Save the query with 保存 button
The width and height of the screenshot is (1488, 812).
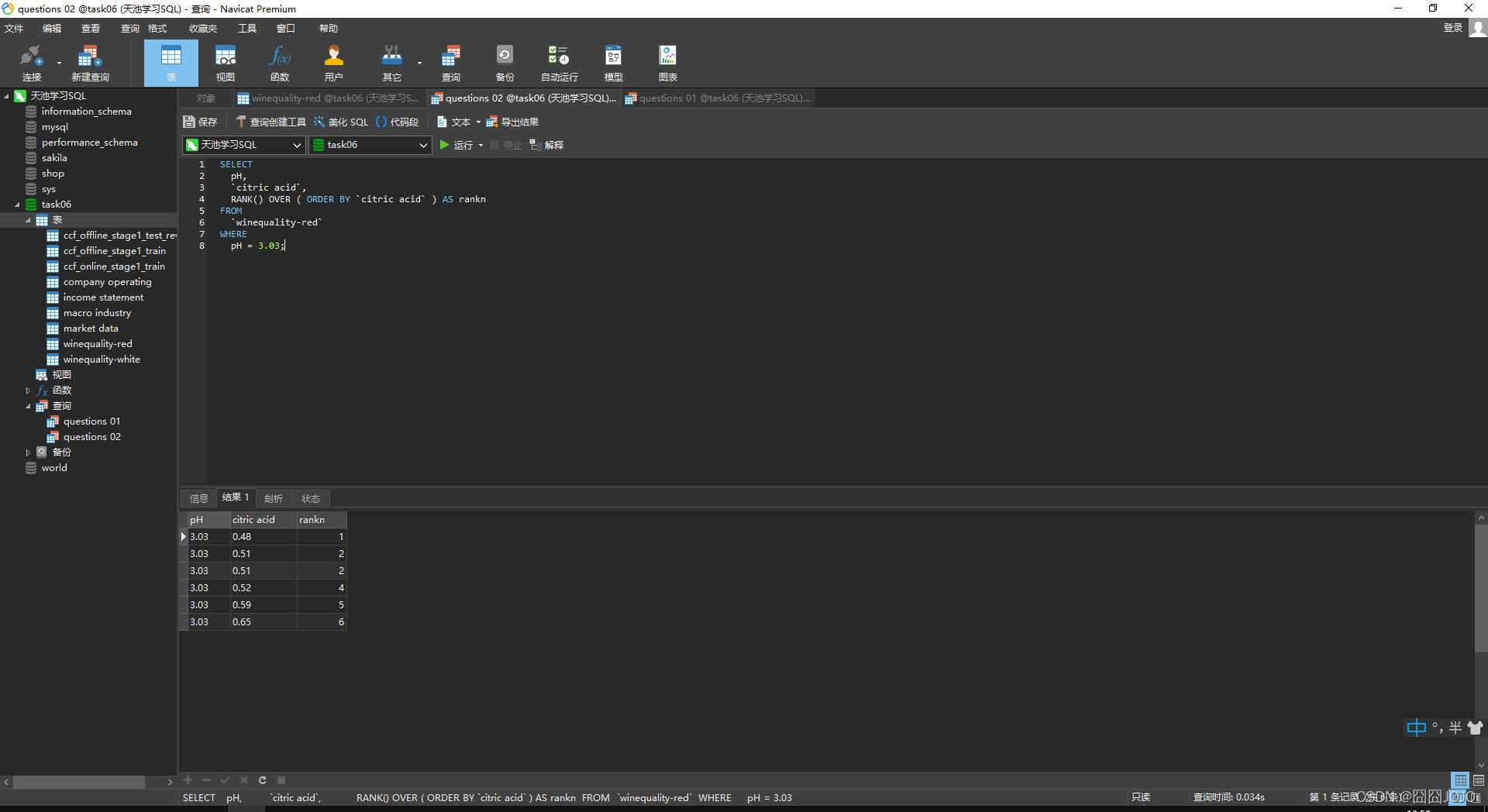(x=200, y=122)
